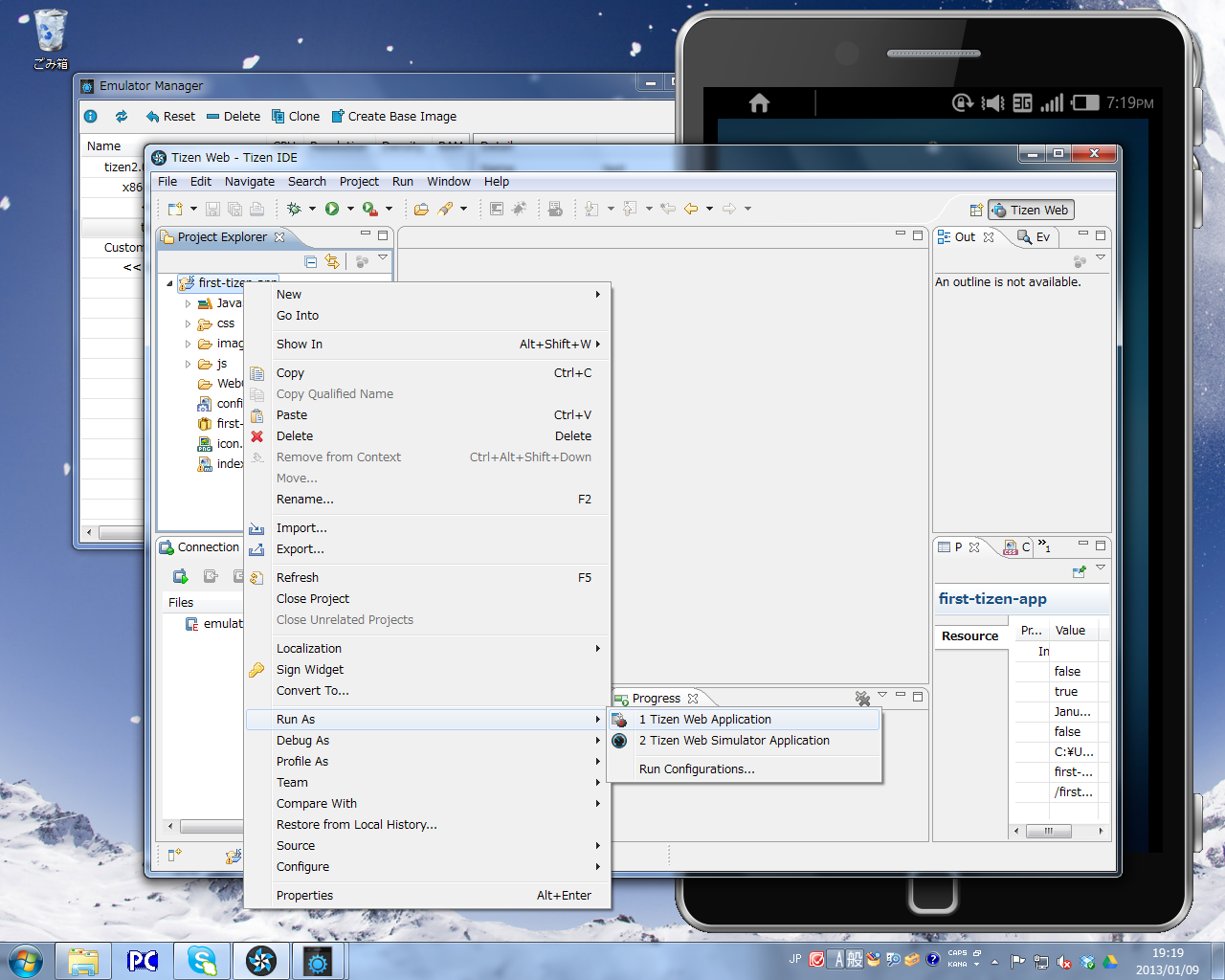Select Run As in context menu
The image size is (1225, 980).
tap(427, 720)
